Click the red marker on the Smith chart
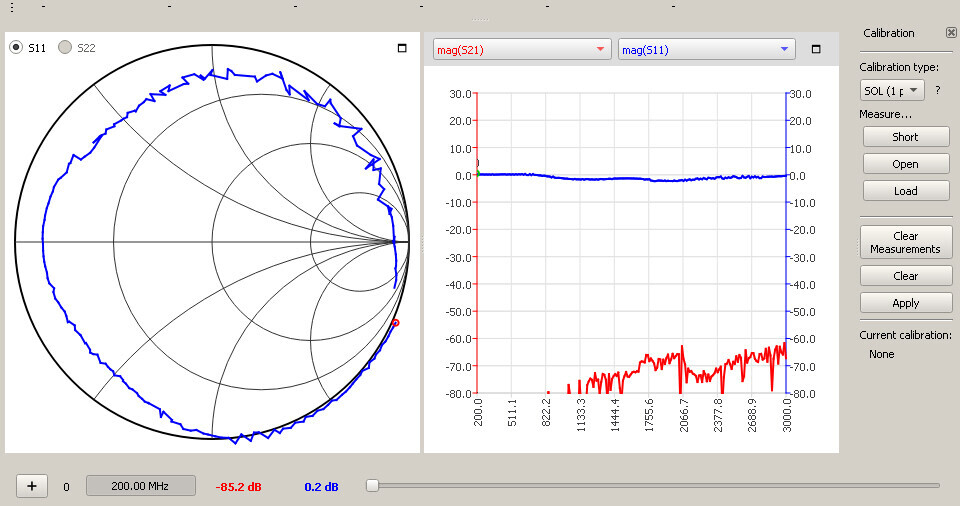This screenshot has width=960, height=506. tap(396, 323)
